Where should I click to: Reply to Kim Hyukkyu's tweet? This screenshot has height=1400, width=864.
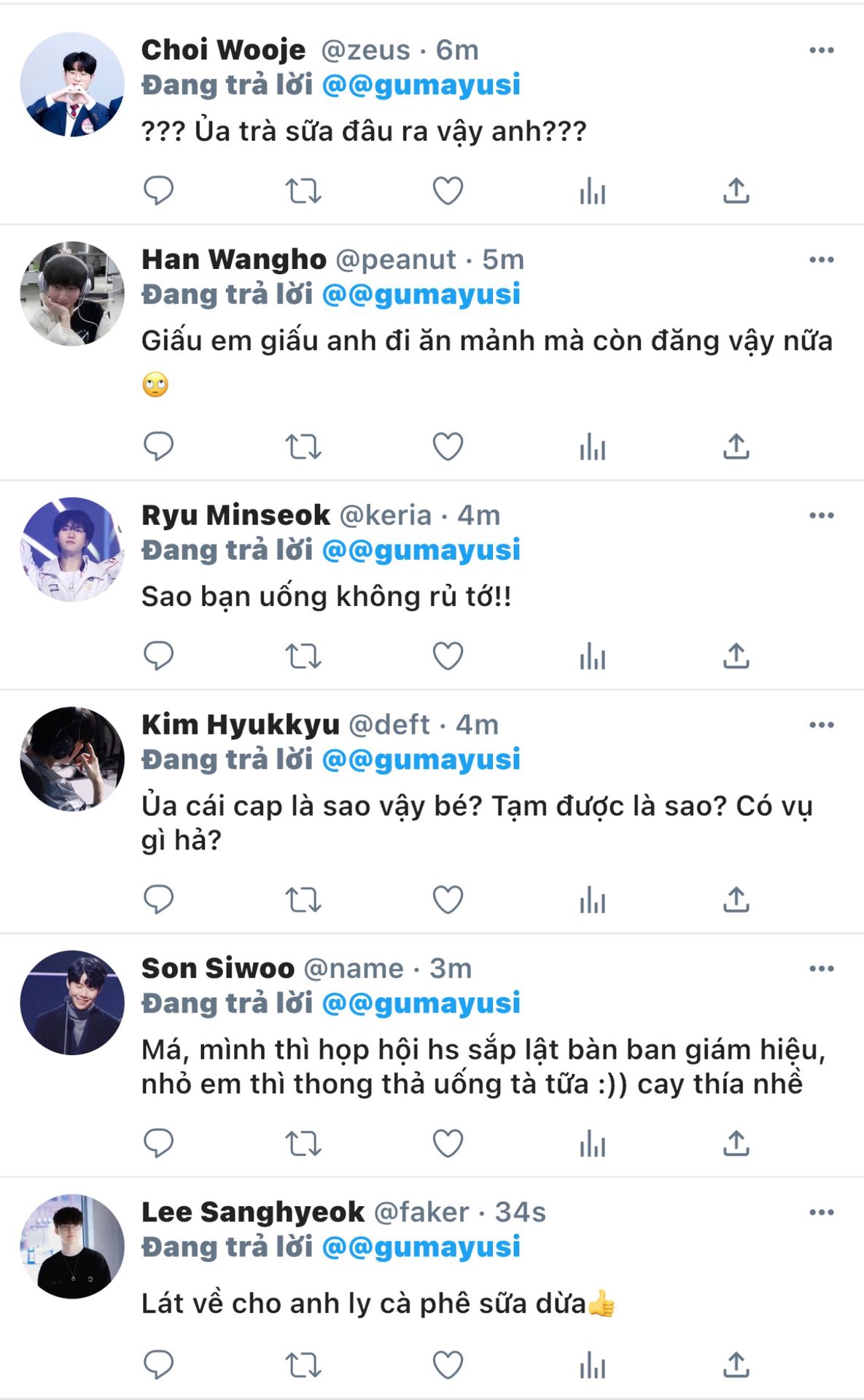pyautogui.click(x=158, y=901)
